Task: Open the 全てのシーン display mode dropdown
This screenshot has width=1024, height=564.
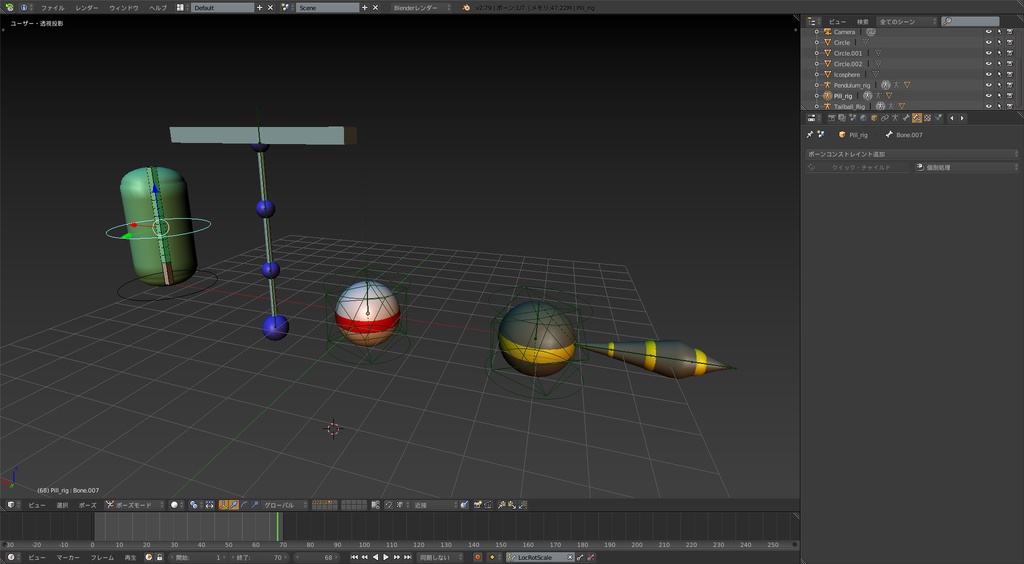Action: [906, 22]
